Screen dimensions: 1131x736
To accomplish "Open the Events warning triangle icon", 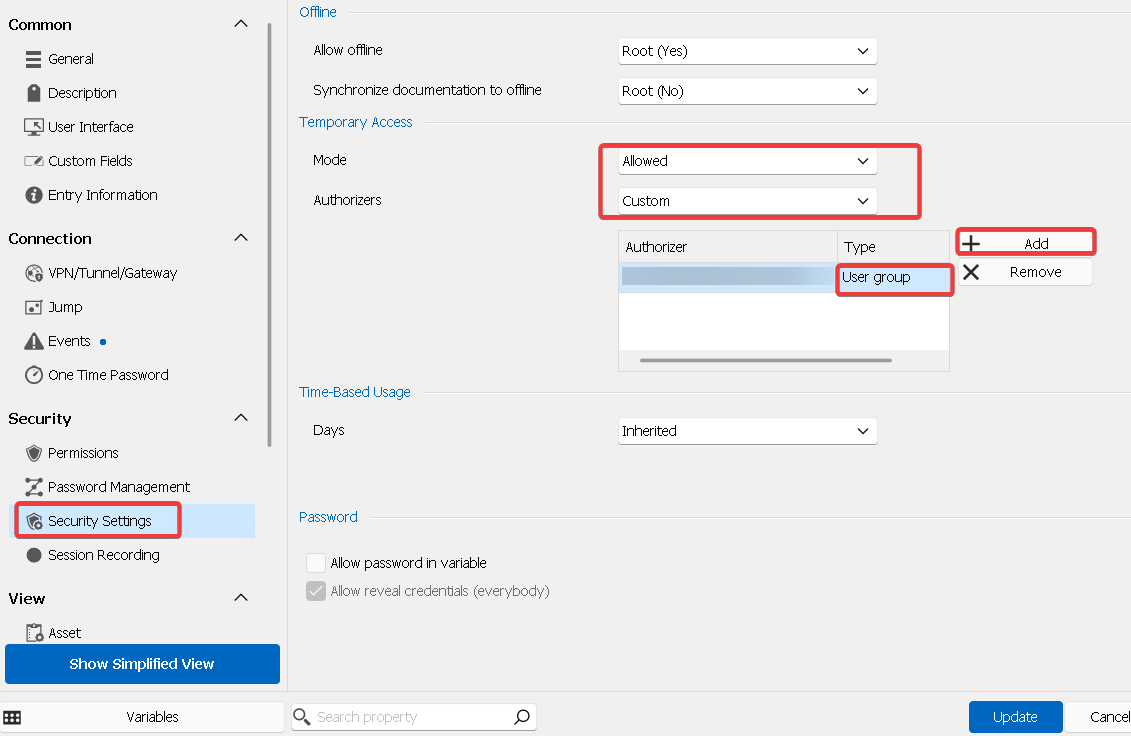I will [33, 341].
